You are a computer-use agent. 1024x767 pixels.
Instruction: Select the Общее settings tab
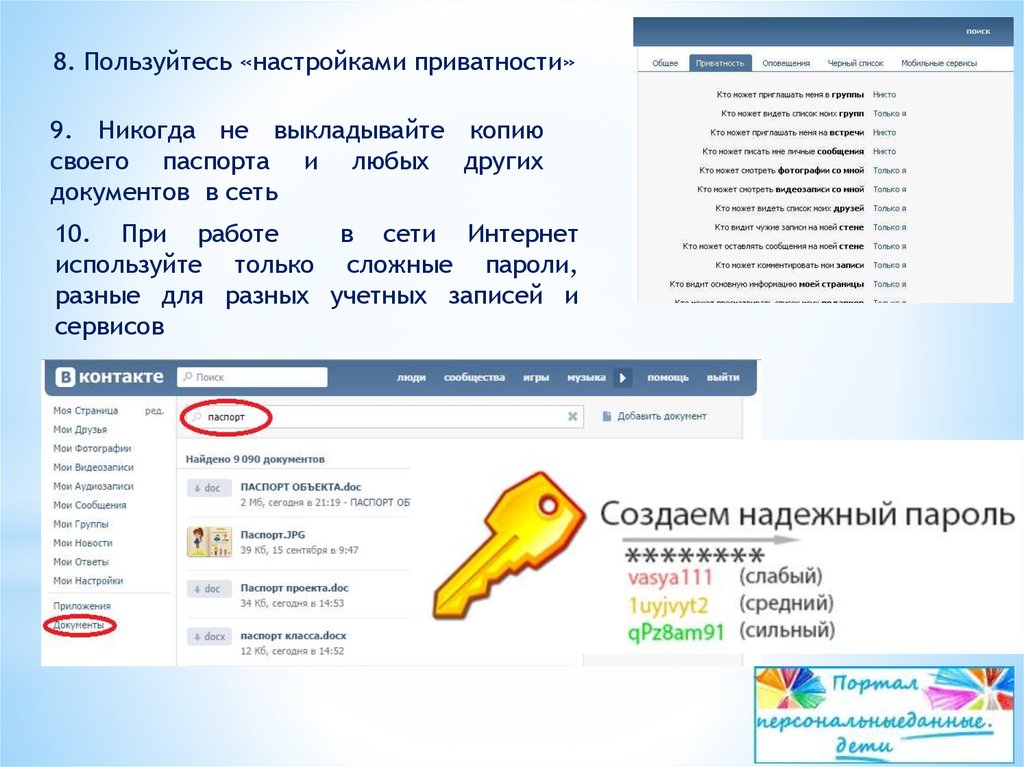[x=665, y=63]
